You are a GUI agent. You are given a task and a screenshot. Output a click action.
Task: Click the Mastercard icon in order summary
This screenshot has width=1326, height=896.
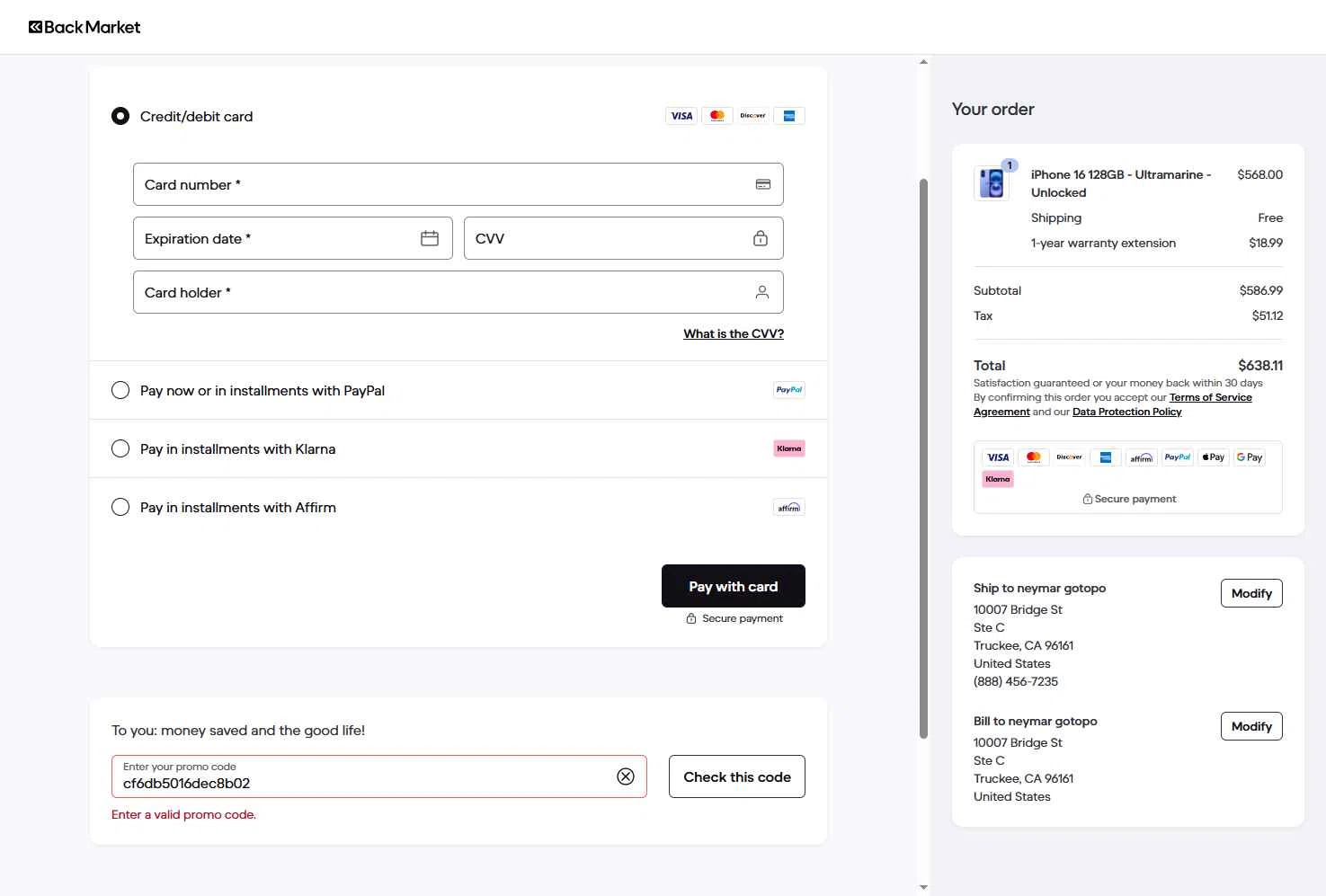click(x=1034, y=457)
